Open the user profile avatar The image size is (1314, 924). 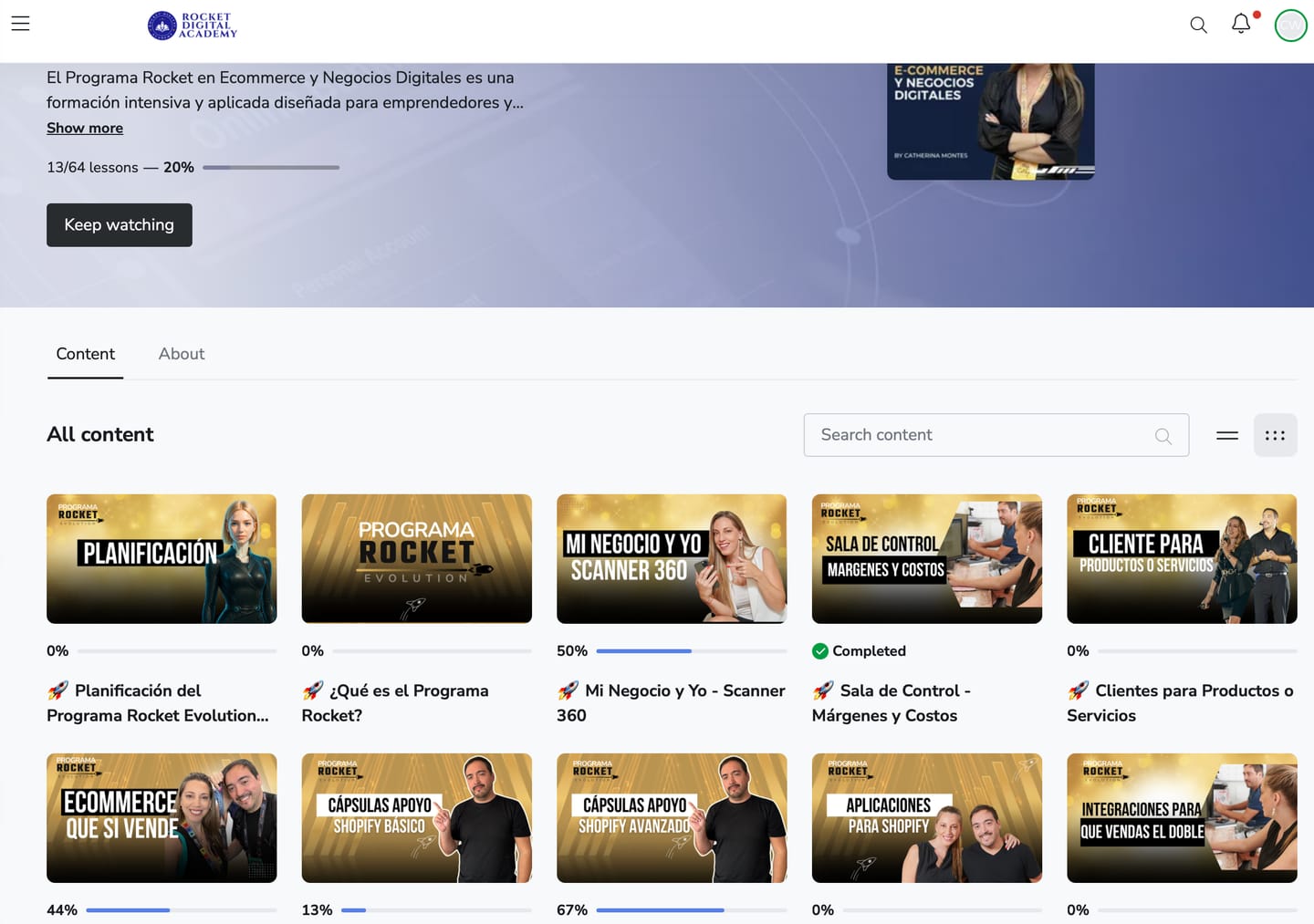tap(1291, 26)
